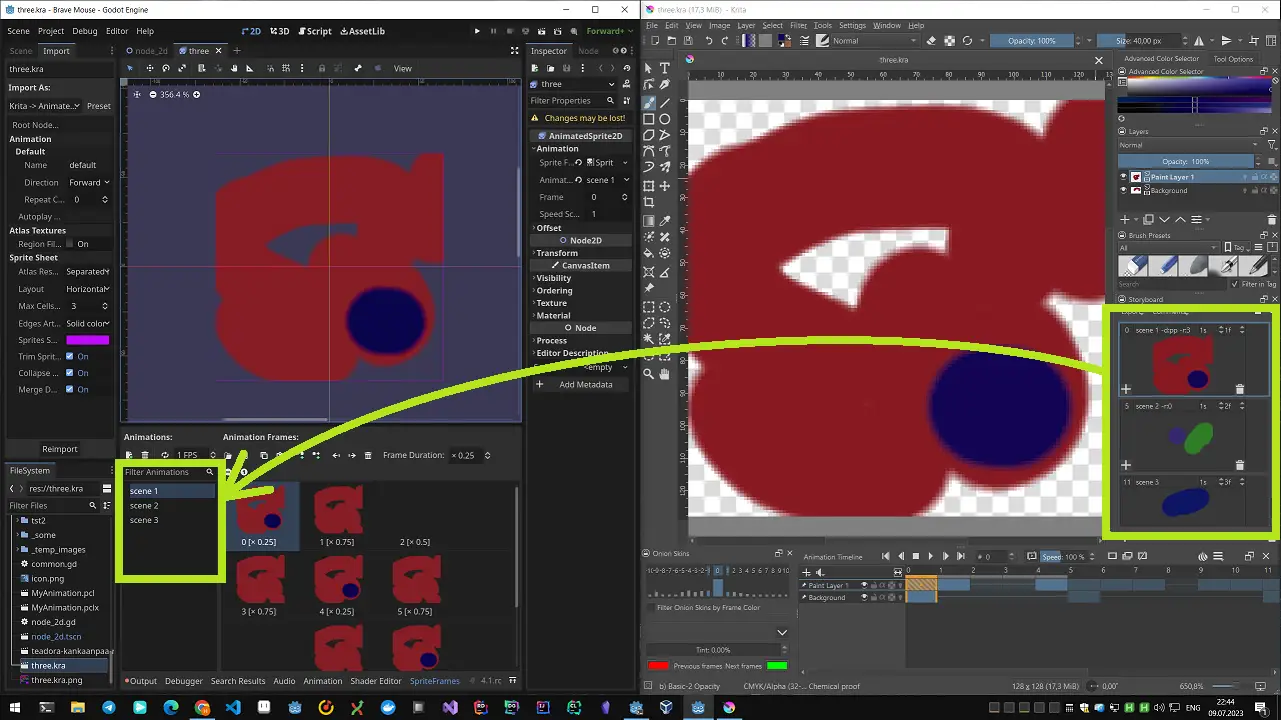Click the Preset button
The width and height of the screenshot is (1281, 720).
point(99,106)
